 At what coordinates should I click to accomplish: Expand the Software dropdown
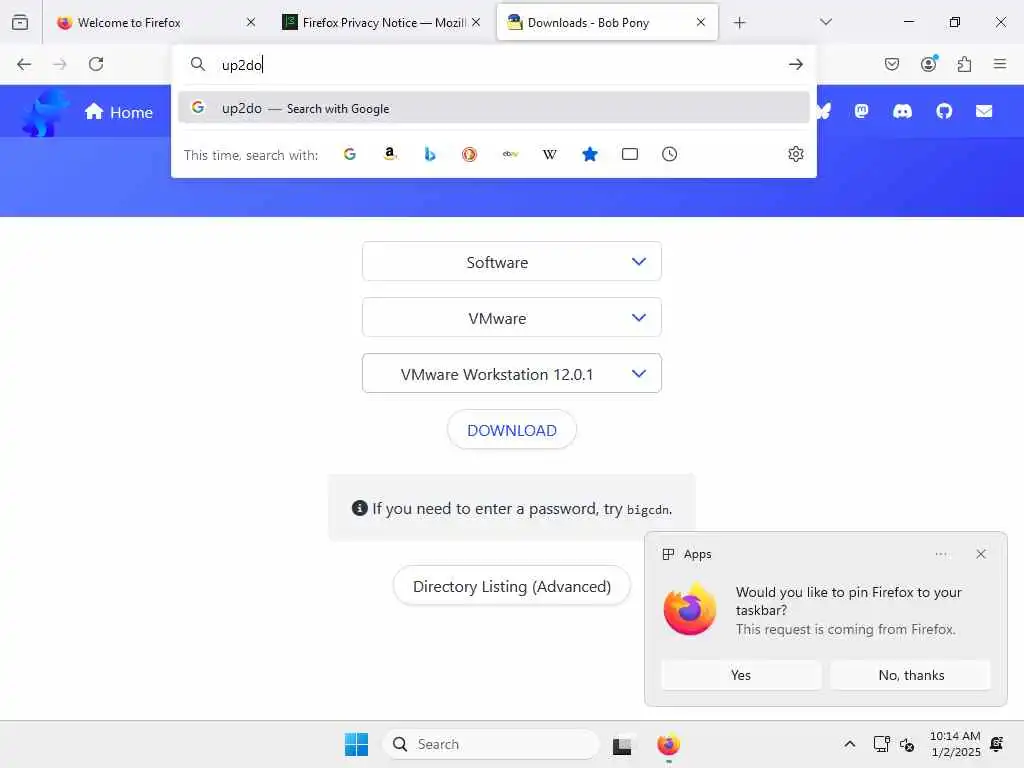(x=512, y=262)
